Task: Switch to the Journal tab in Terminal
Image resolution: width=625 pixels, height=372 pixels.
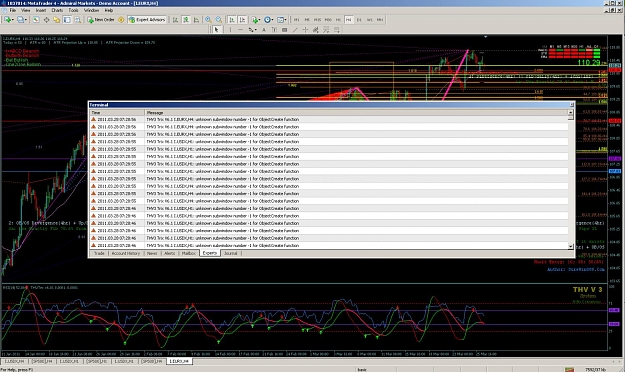Action: tap(230, 253)
